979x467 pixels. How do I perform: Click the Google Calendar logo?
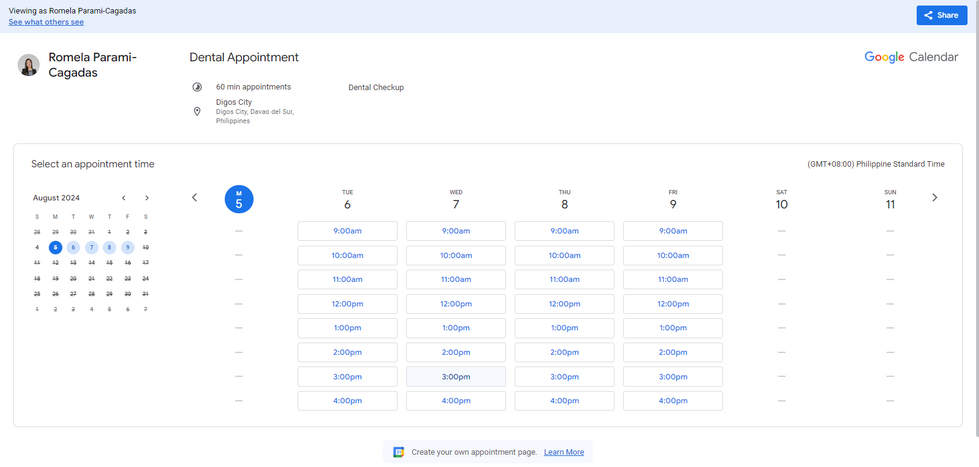(x=911, y=57)
